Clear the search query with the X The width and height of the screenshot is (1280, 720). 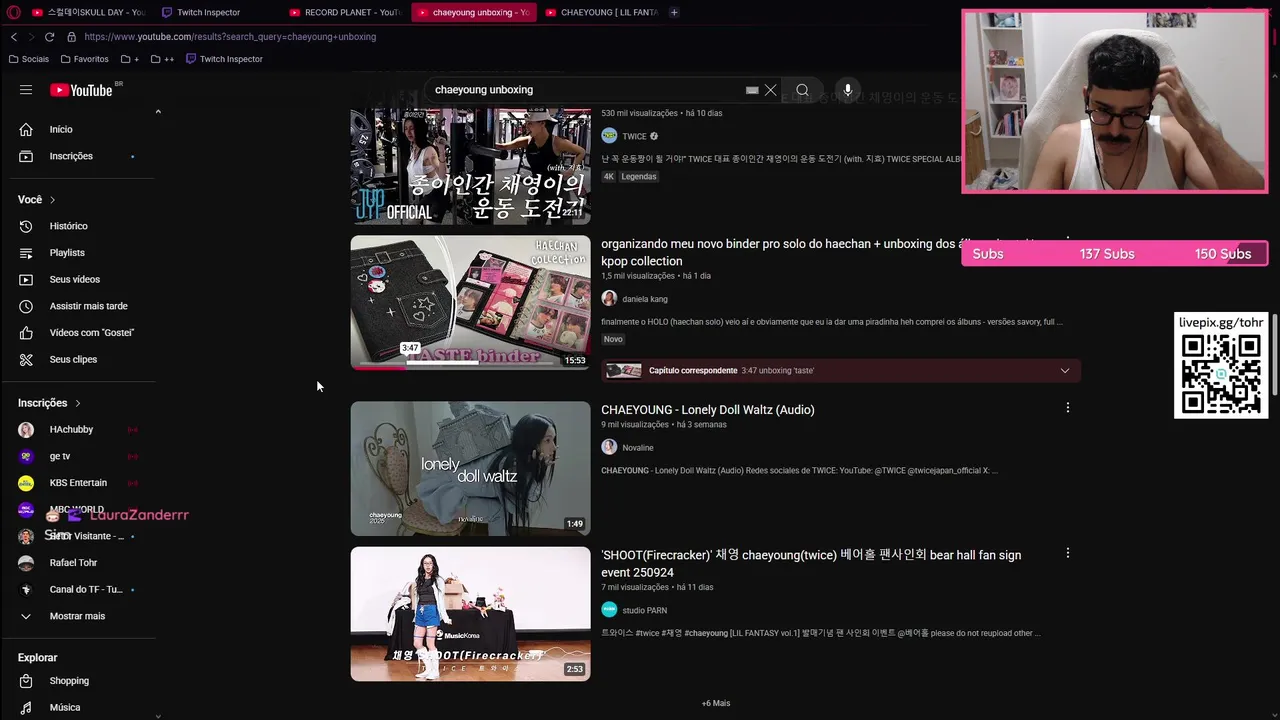[771, 90]
